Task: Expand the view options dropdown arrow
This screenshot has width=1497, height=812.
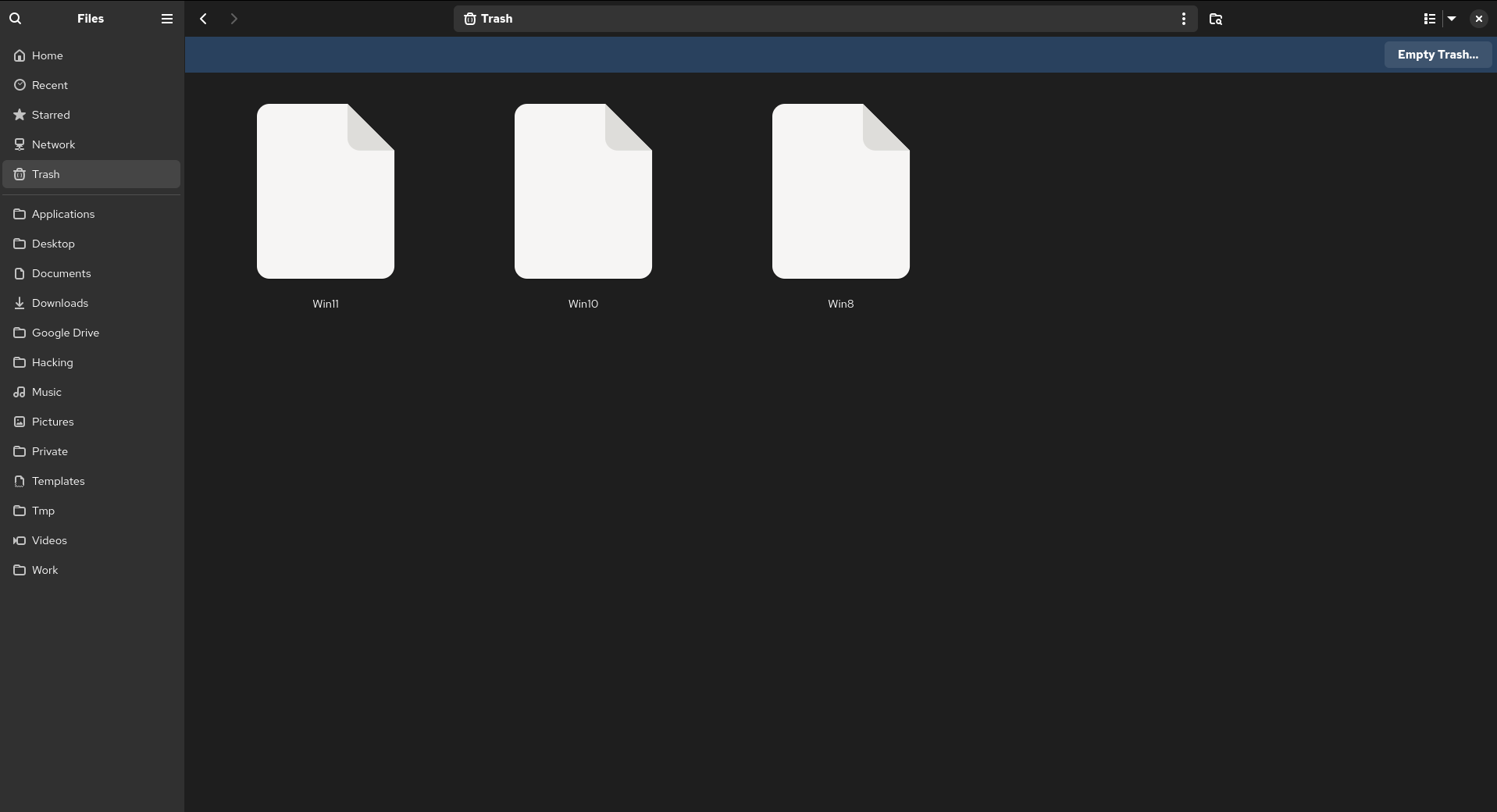Action: tap(1452, 19)
